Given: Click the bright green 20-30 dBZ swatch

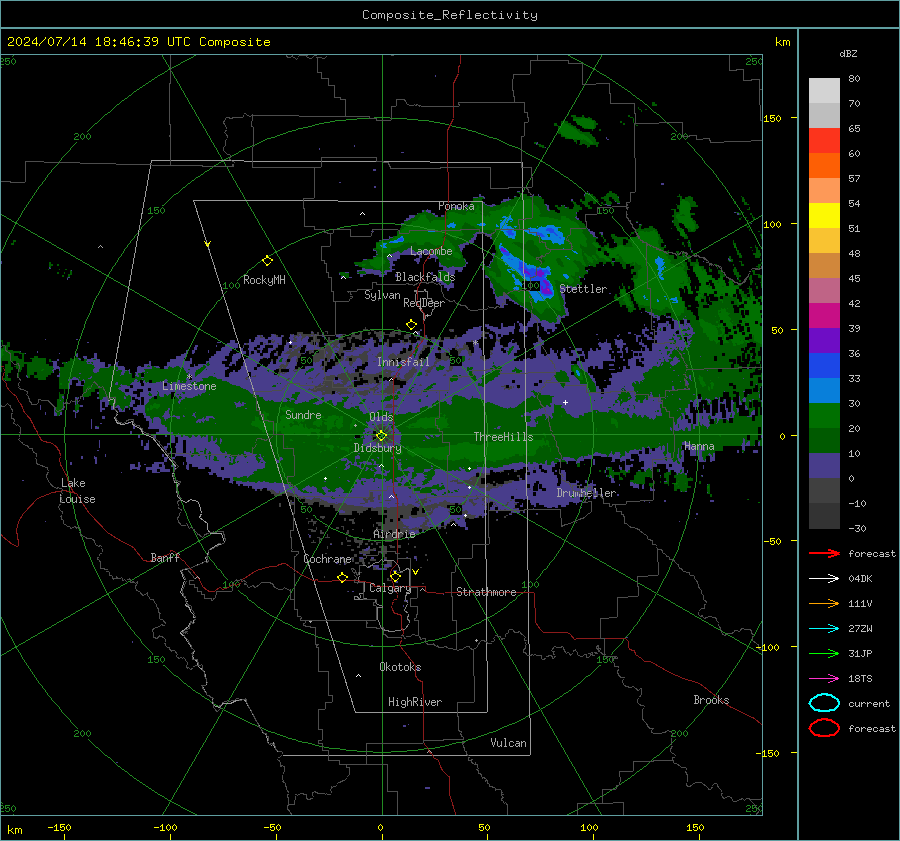Looking at the screenshot, I should [x=824, y=416].
